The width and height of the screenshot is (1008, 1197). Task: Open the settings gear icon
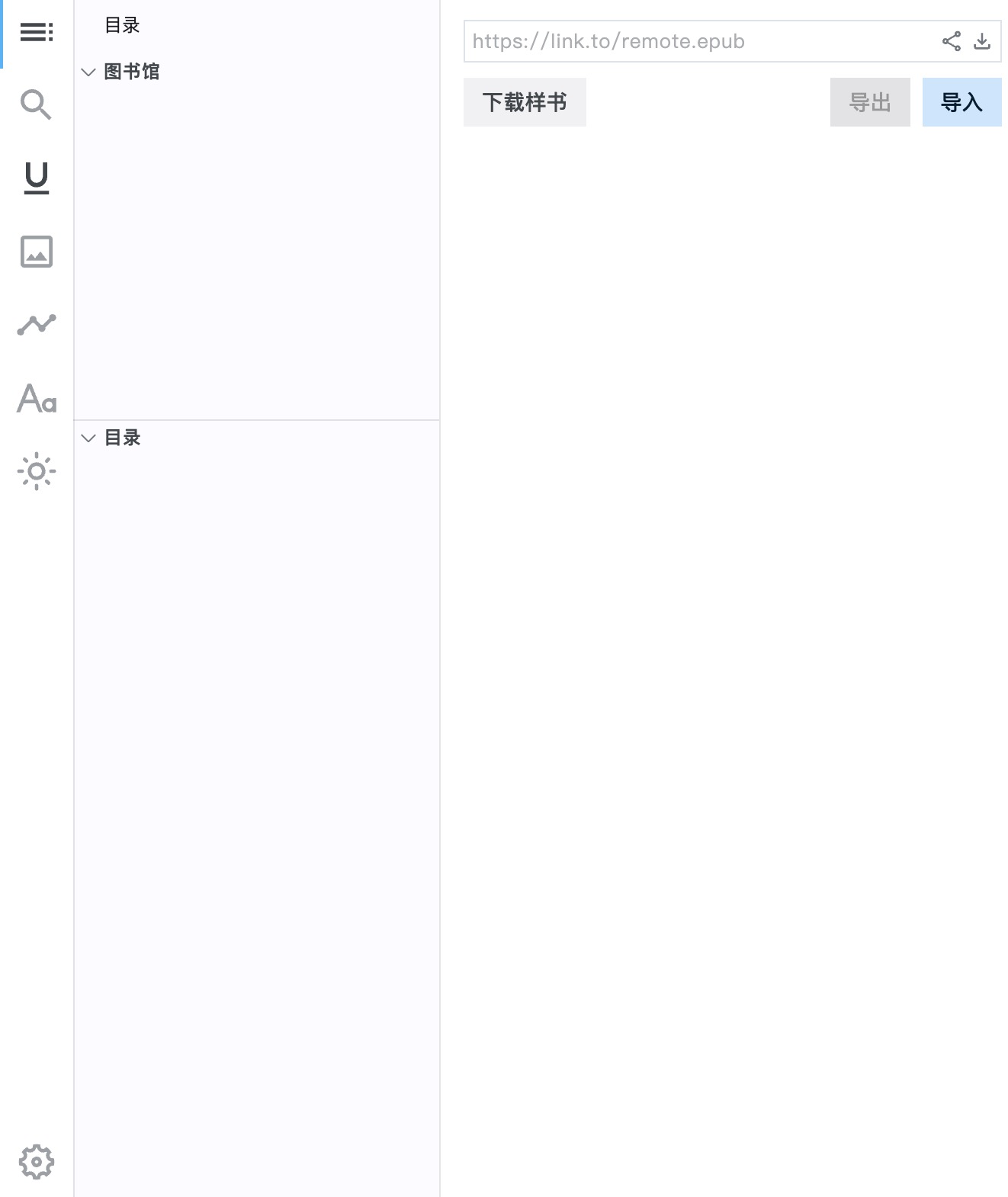37,1162
